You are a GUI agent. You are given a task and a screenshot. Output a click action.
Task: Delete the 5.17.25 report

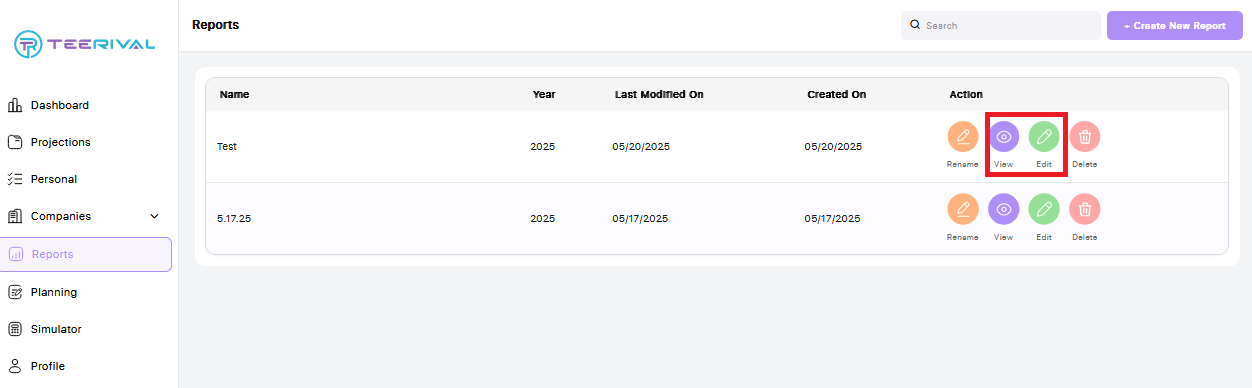(1085, 209)
